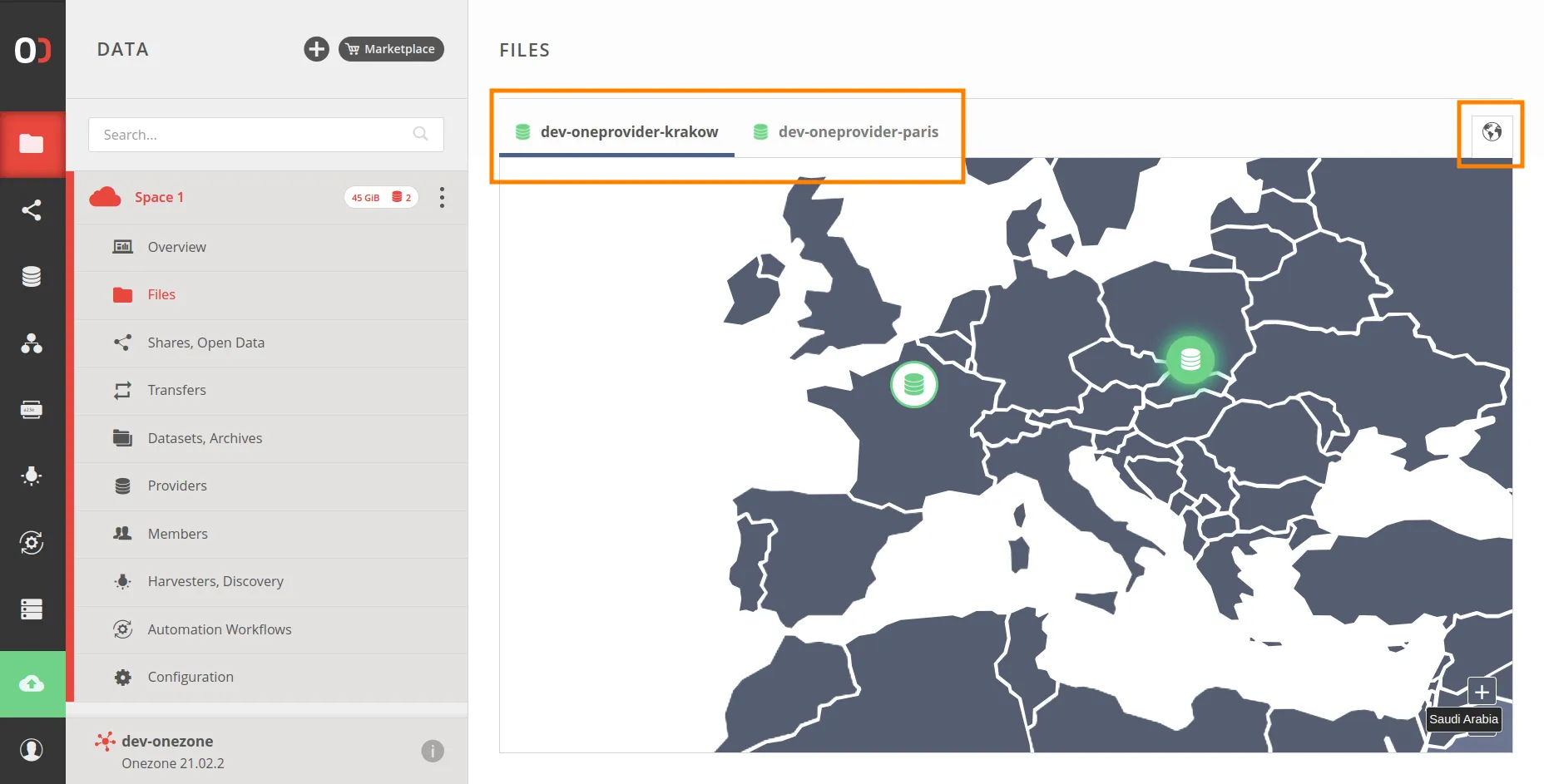Image resolution: width=1544 pixels, height=784 pixels.
Task: Click the Providers database icon in sidebar
Action: [x=32, y=277]
